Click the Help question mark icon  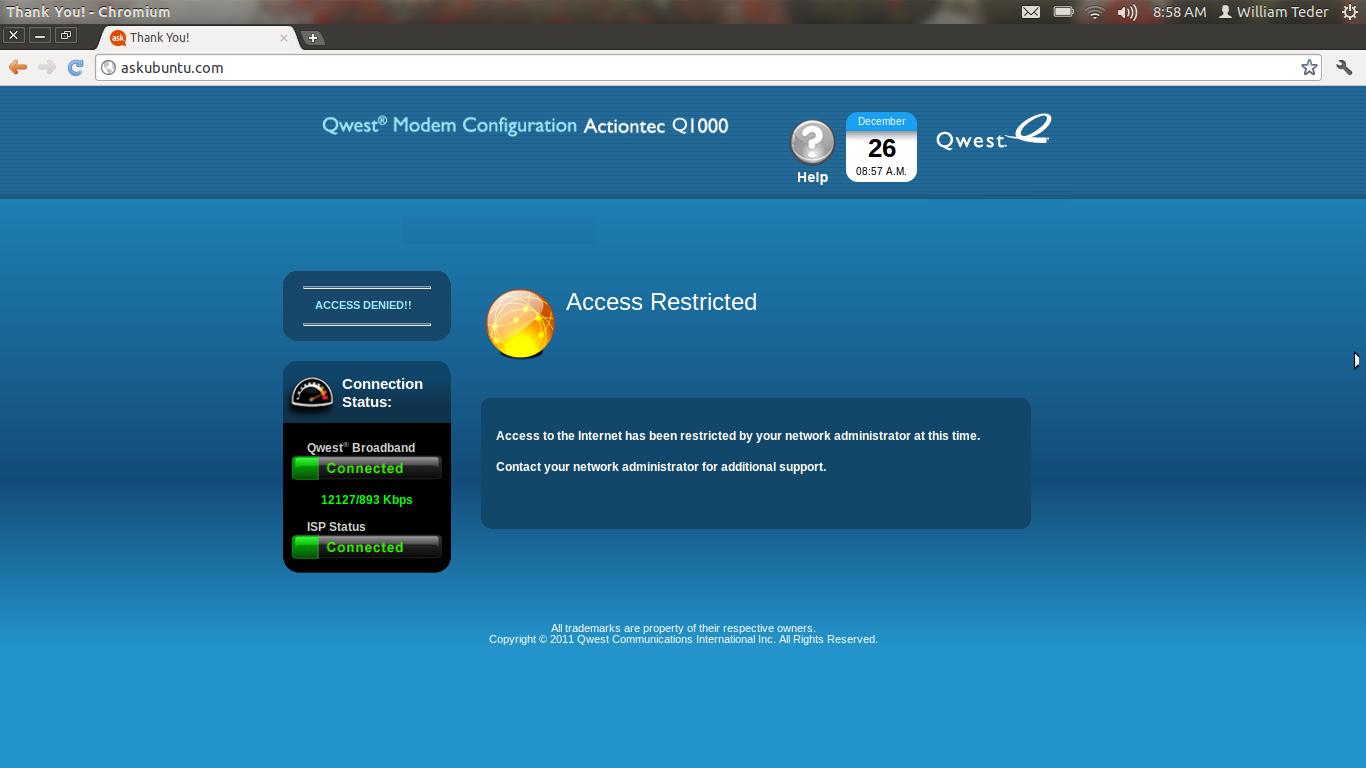click(812, 143)
